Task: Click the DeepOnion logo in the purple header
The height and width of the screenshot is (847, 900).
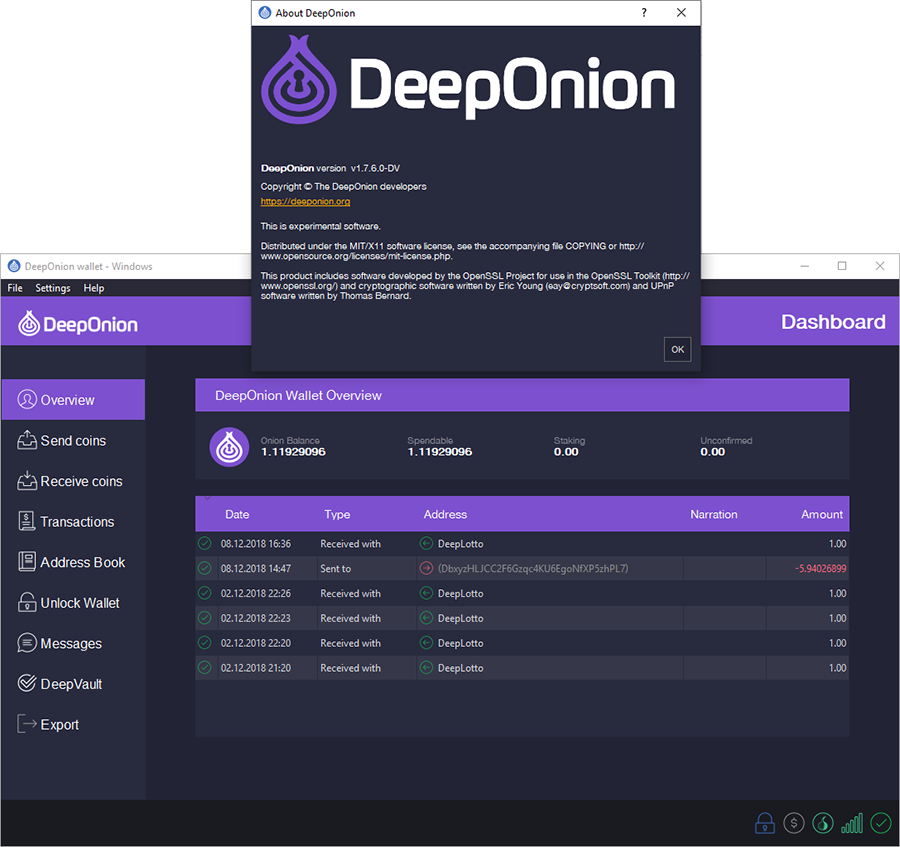Action: 77,324
